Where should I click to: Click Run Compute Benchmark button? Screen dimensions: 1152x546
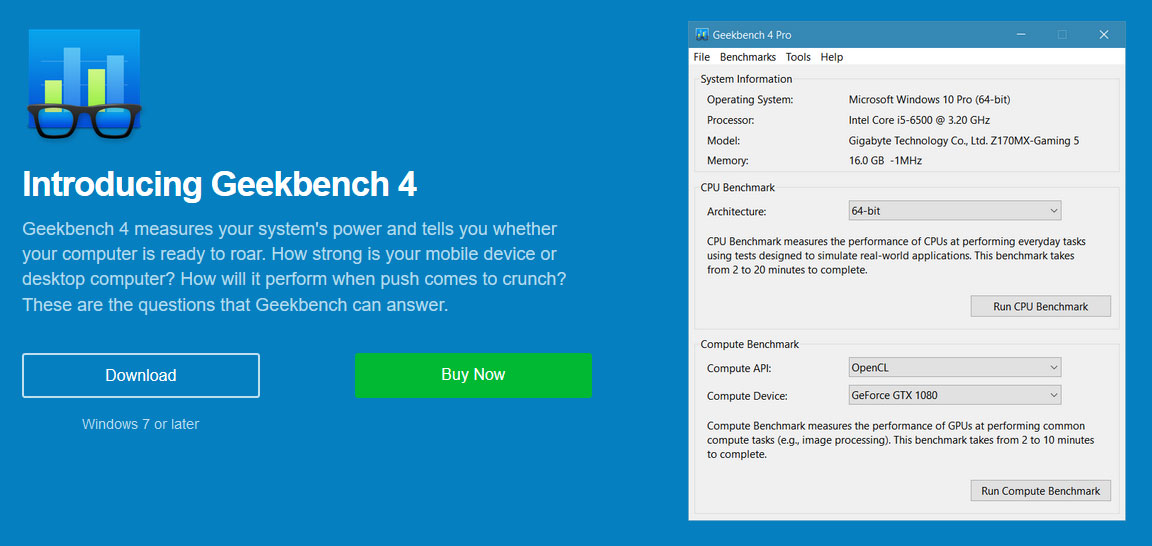pyautogui.click(x=1040, y=491)
